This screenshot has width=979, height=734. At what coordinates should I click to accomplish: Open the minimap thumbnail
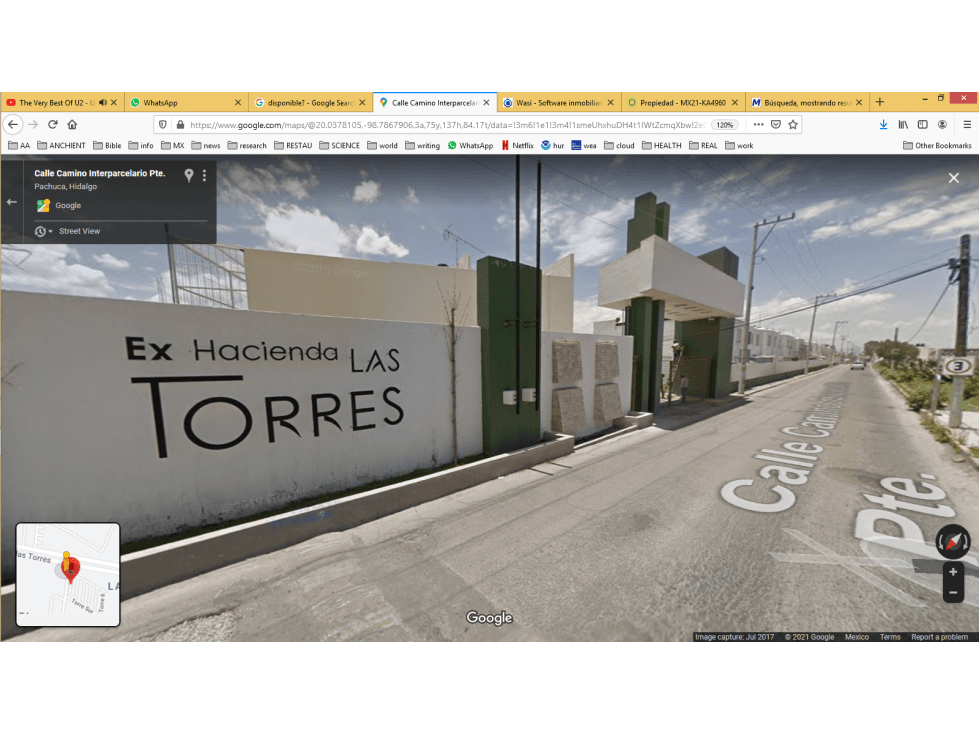[x=67, y=574]
